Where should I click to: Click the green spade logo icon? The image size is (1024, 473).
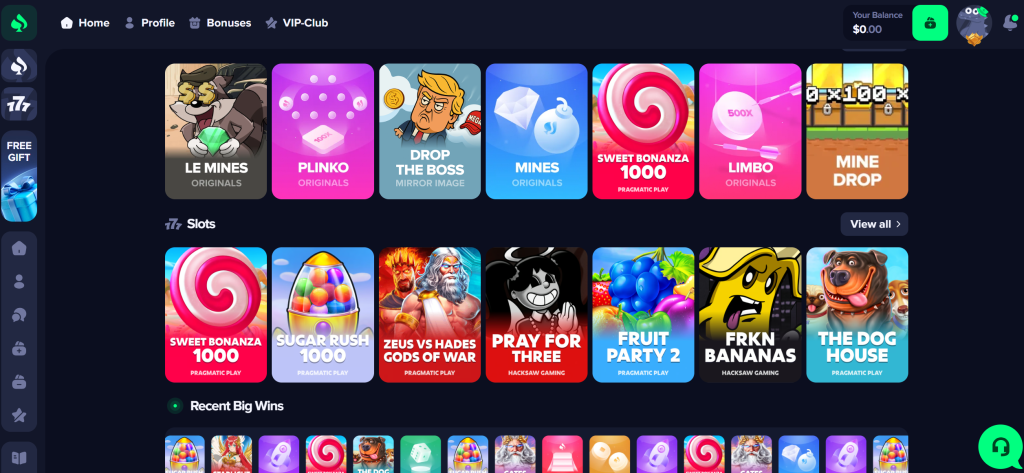[19, 23]
